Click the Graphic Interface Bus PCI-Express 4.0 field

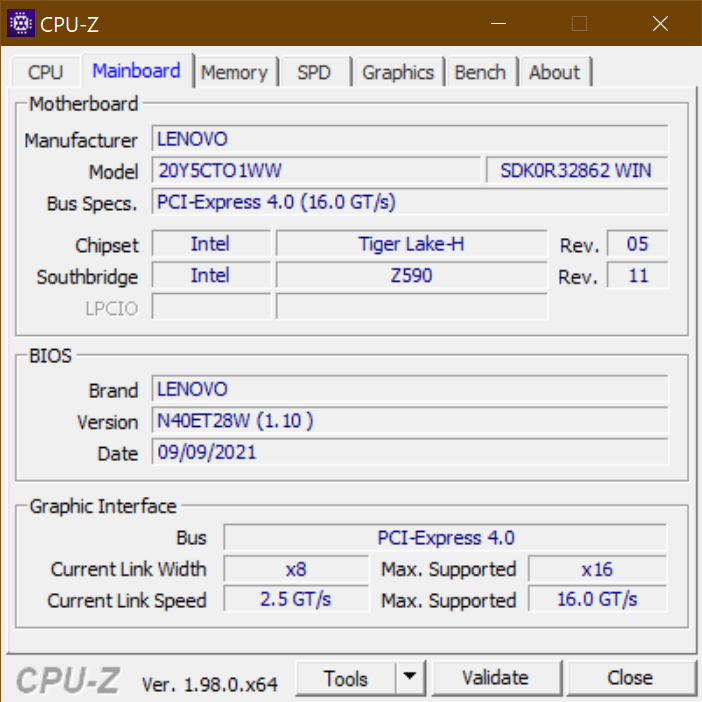pos(445,537)
